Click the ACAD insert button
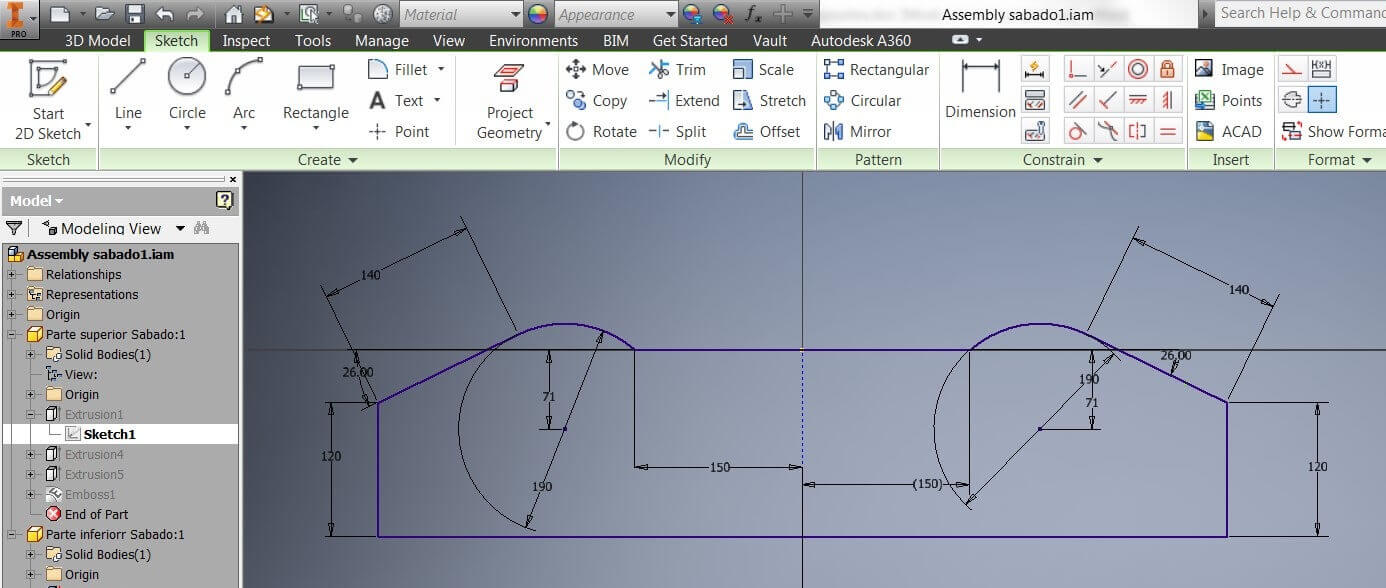This screenshot has width=1386, height=588. click(x=1229, y=131)
